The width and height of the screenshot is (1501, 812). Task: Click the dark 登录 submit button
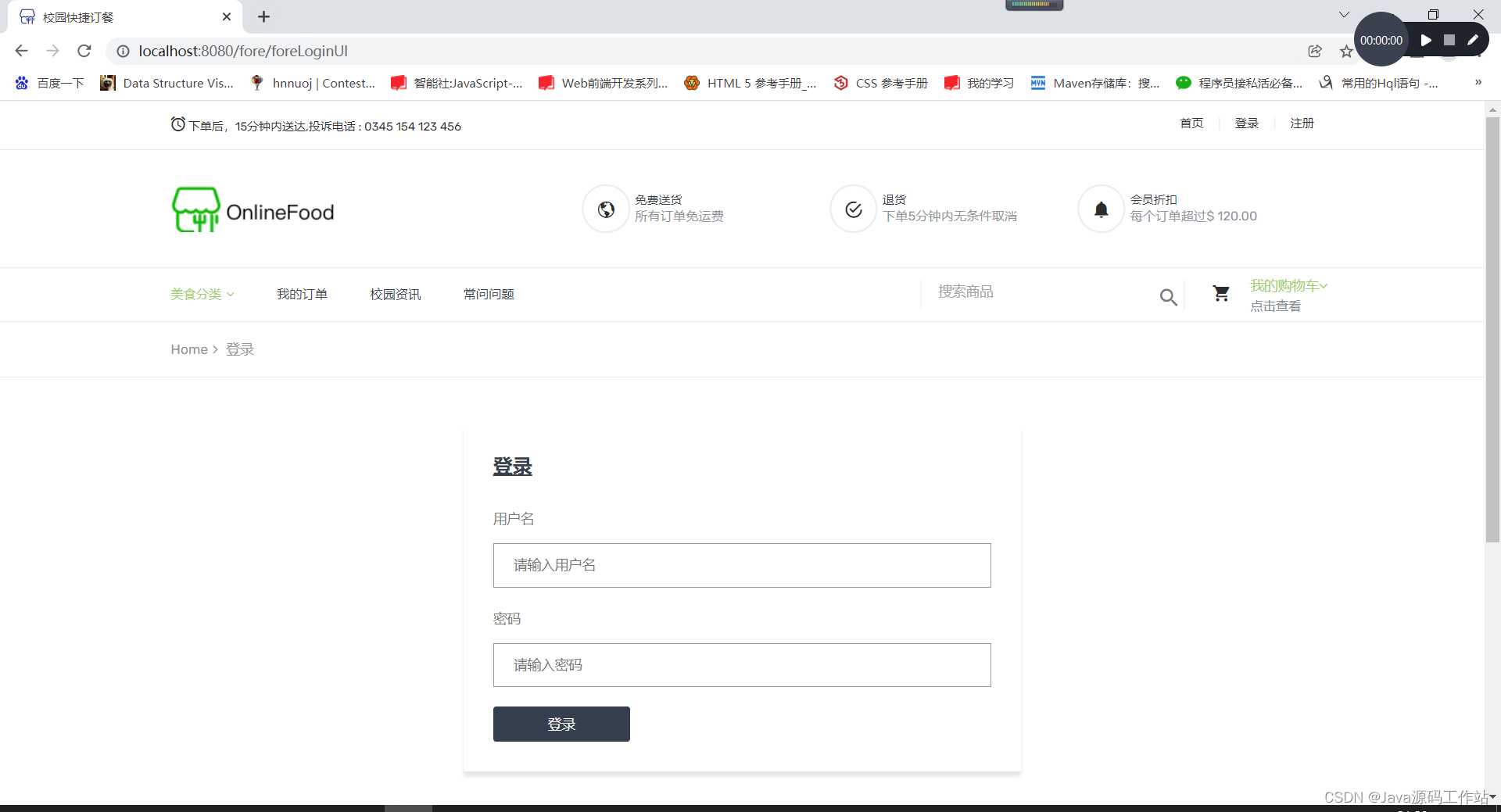coord(561,724)
